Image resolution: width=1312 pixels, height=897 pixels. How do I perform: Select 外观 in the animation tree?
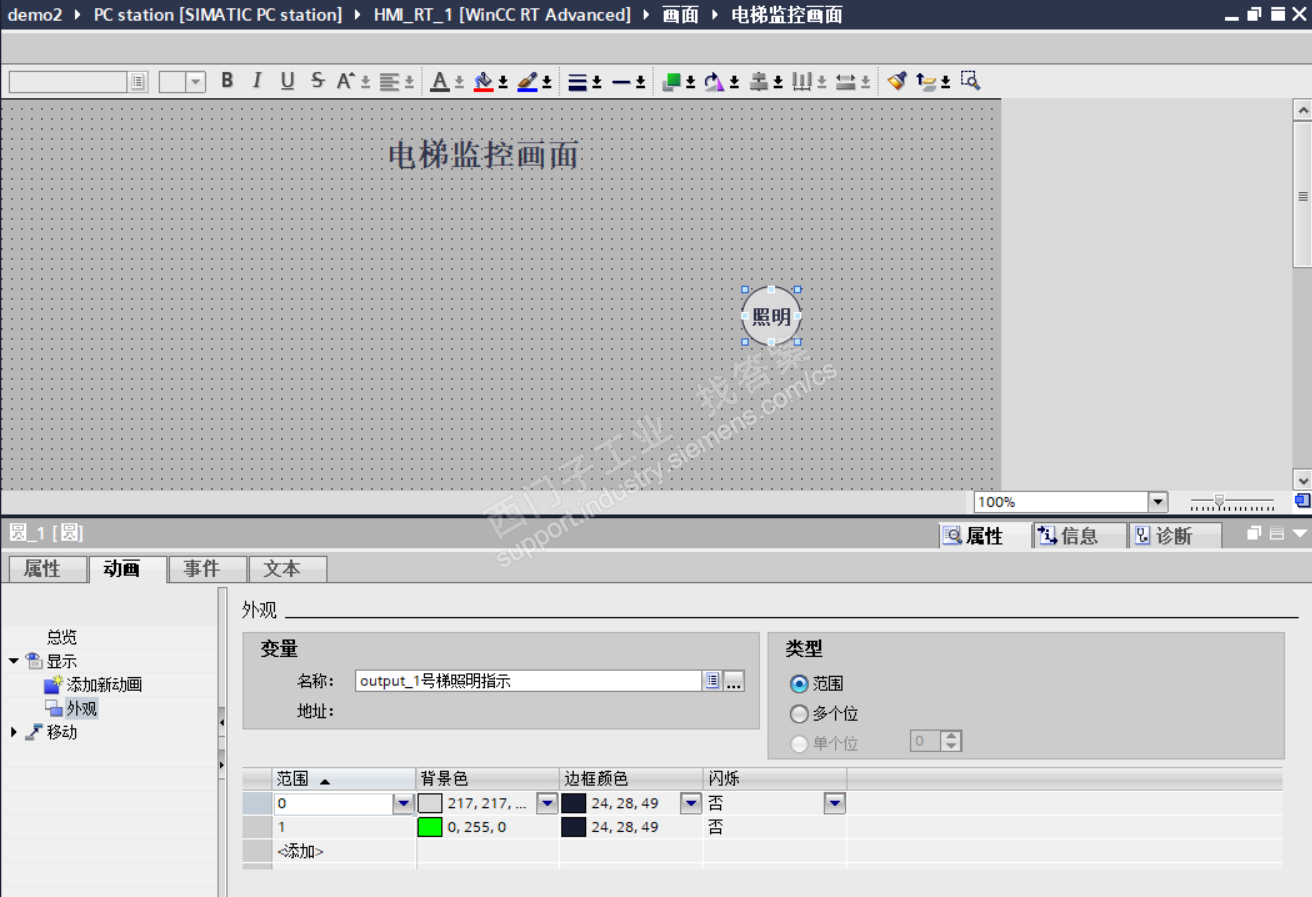click(x=82, y=709)
